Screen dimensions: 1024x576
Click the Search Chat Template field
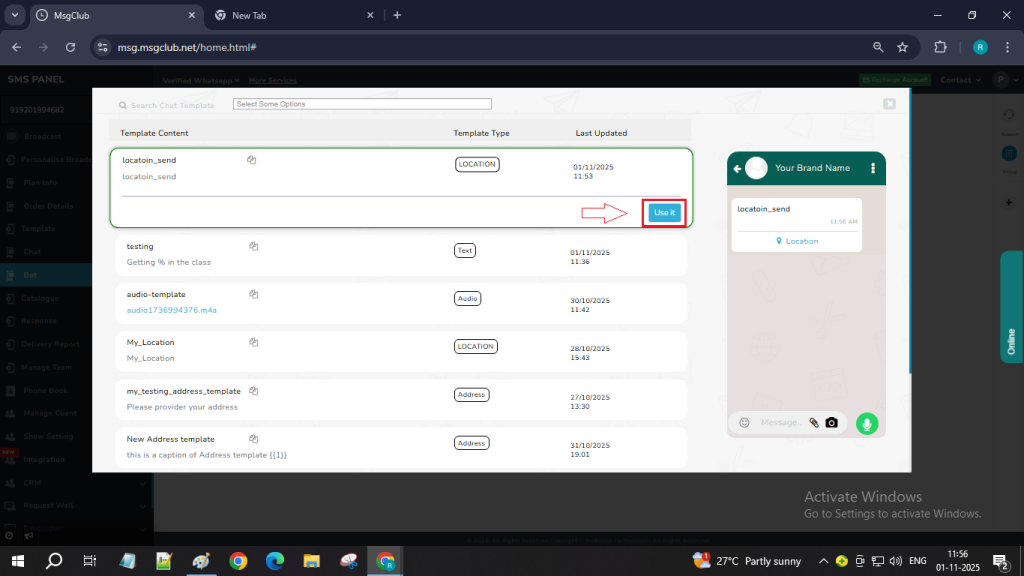tap(172, 105)
